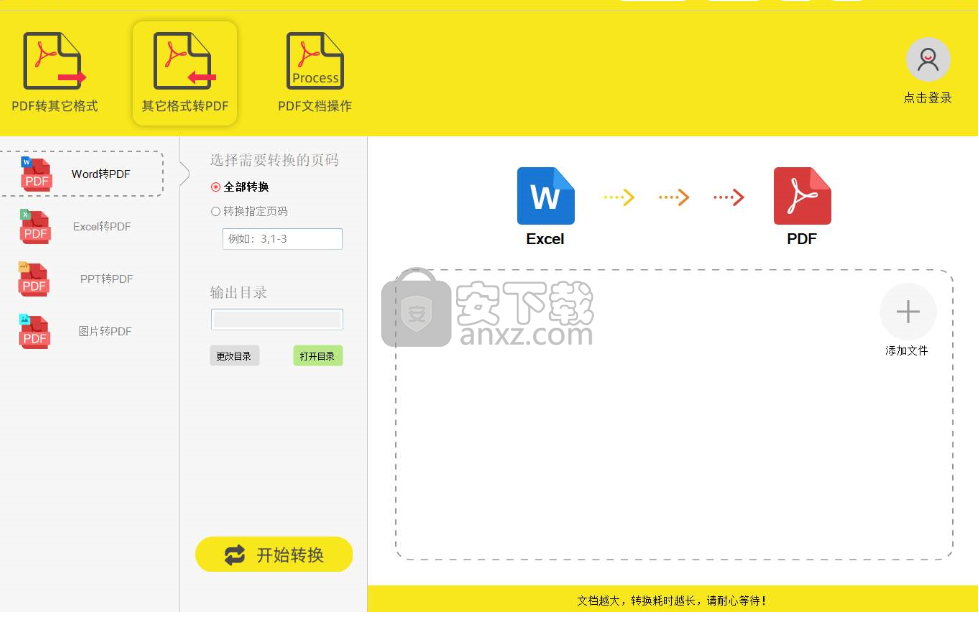Switch to 其它格式转PDF mode
Screen dimensions: 979x618
coord(185,73)
